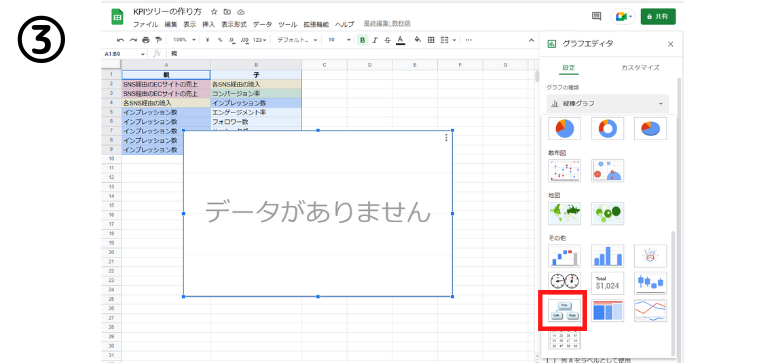Check cloud save status icon
768x363 pixels.
click(x=240, y=12)
